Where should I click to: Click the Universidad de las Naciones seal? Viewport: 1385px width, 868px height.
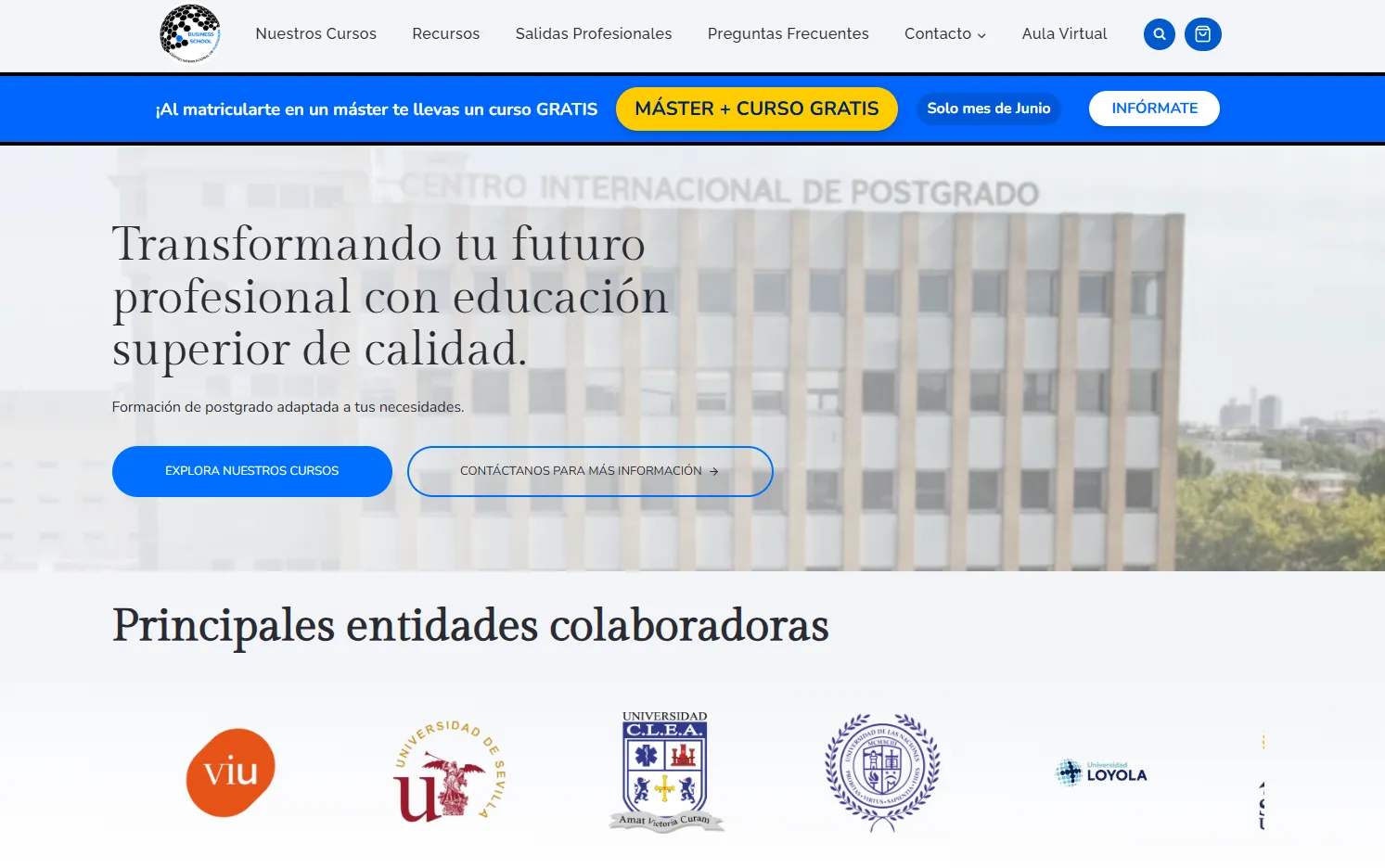pos(882,772)
